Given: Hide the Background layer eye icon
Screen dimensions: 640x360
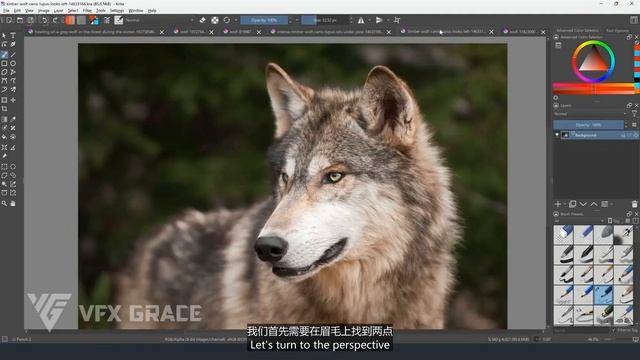Looking at the screenshot, I should [557, 135].
